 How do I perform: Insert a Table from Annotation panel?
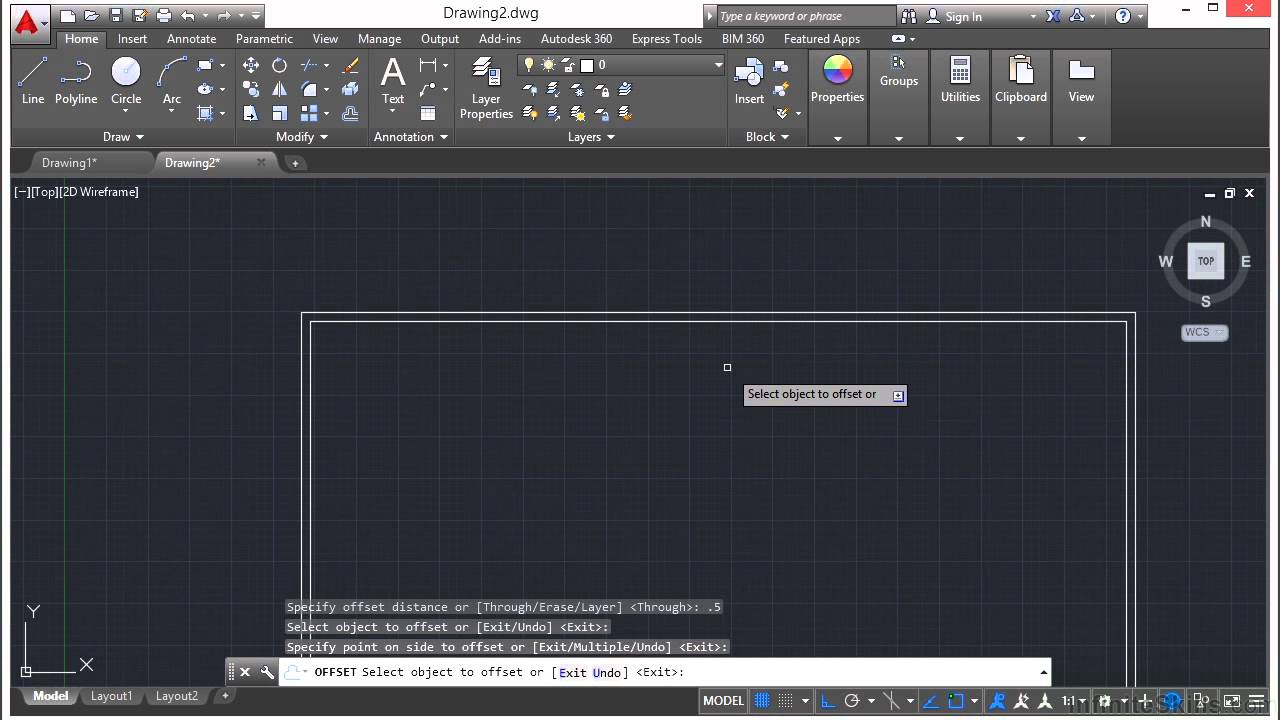coord(428,113)
